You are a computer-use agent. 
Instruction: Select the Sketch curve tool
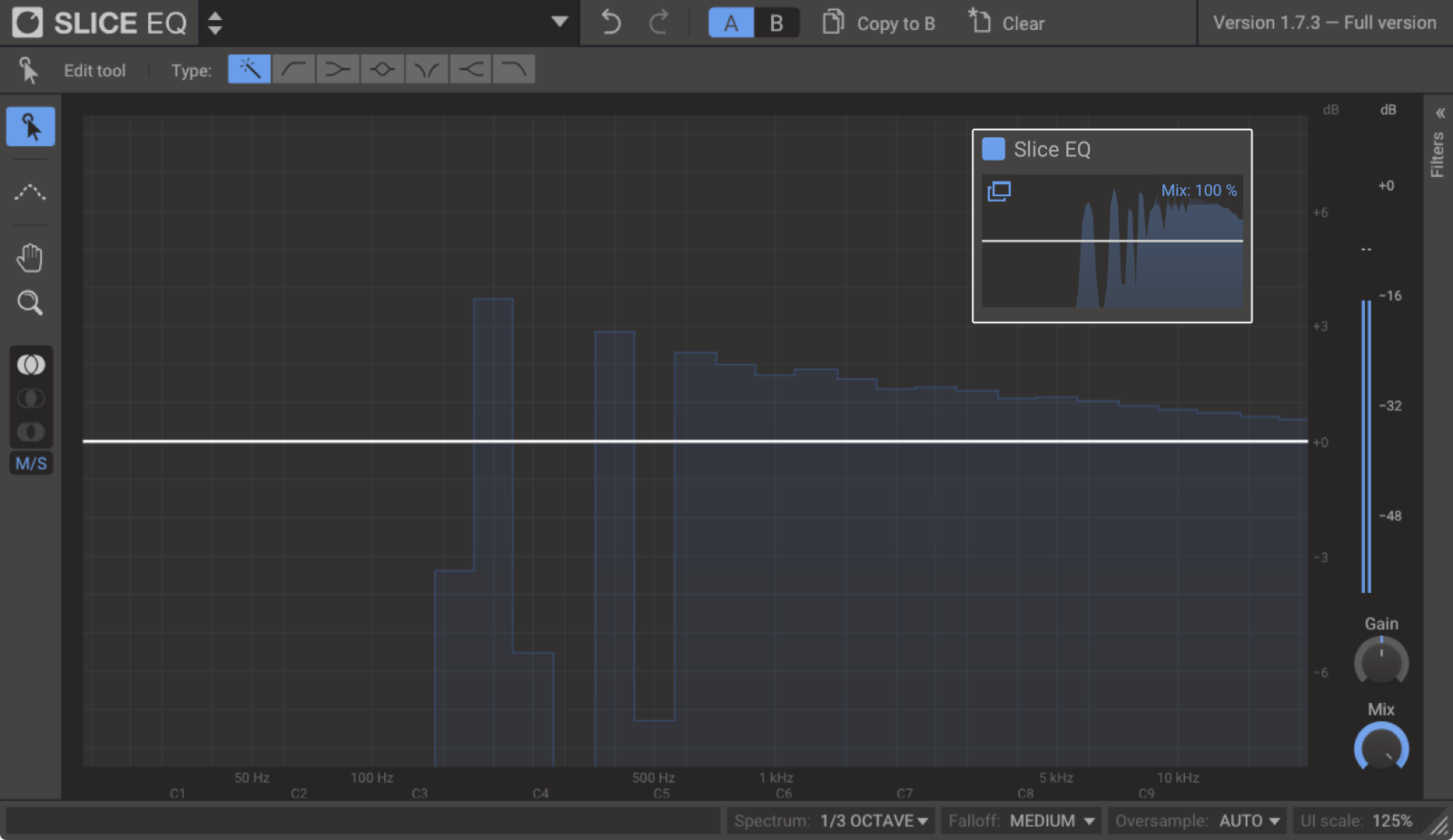(30, 193)
